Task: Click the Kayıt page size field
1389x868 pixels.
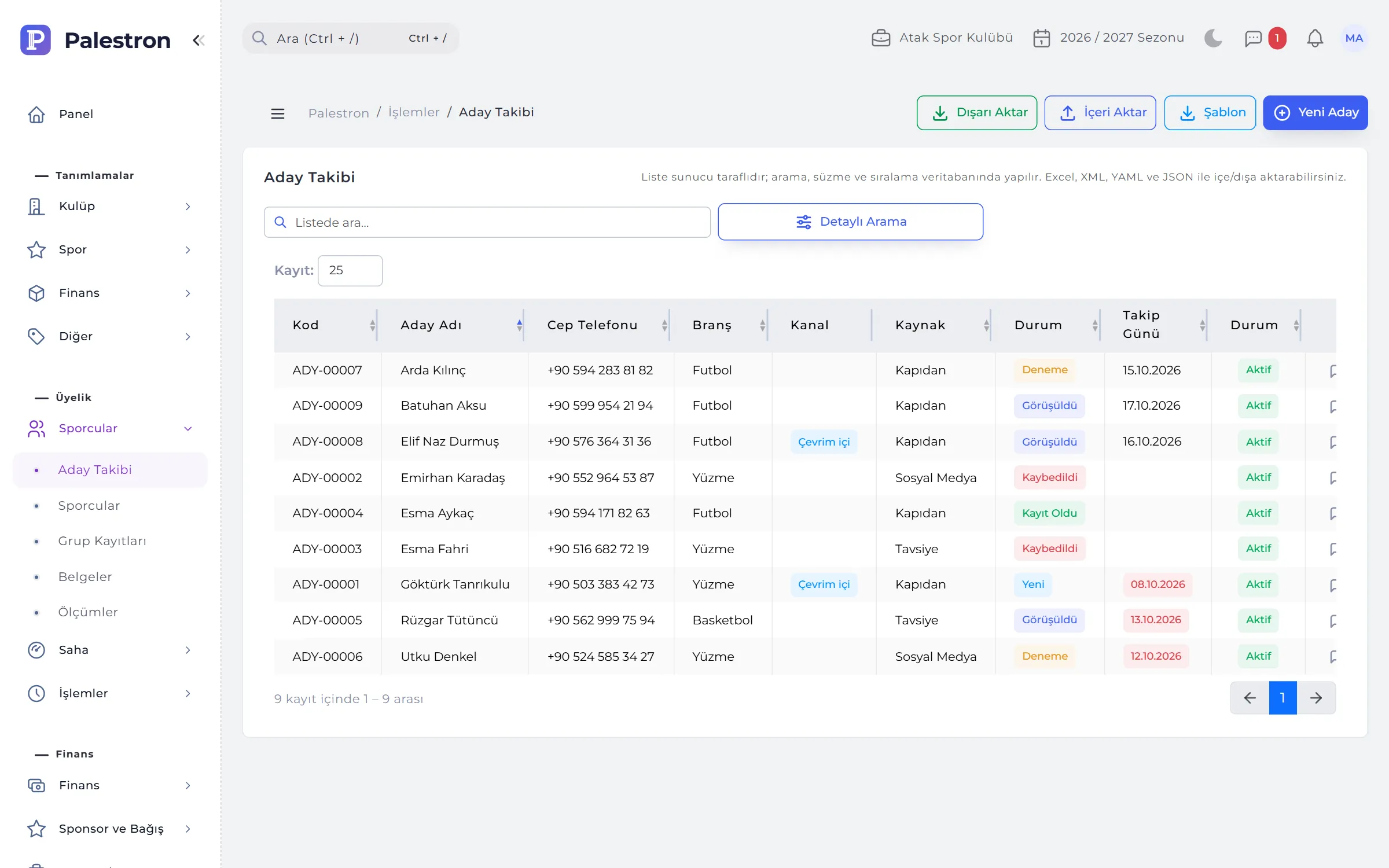Action: (x=350, y=271)
